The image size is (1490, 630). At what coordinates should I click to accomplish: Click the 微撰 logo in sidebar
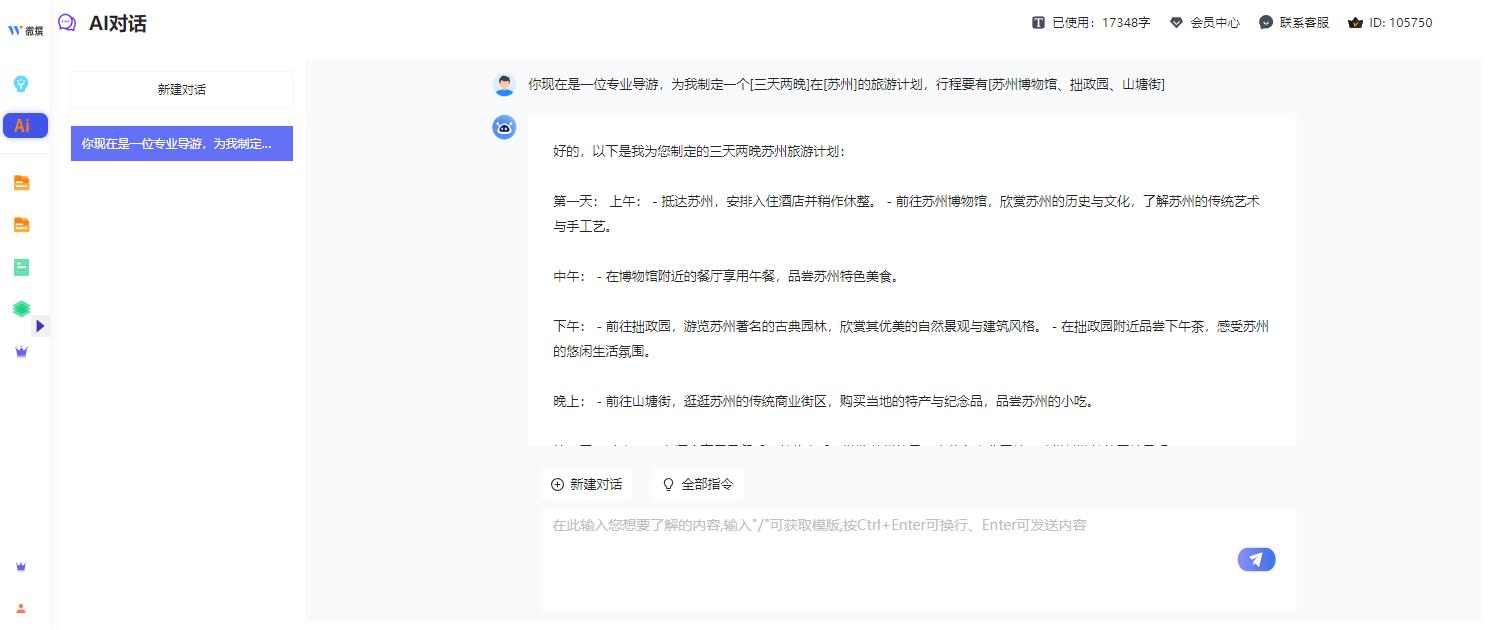[x=25, y=30]
